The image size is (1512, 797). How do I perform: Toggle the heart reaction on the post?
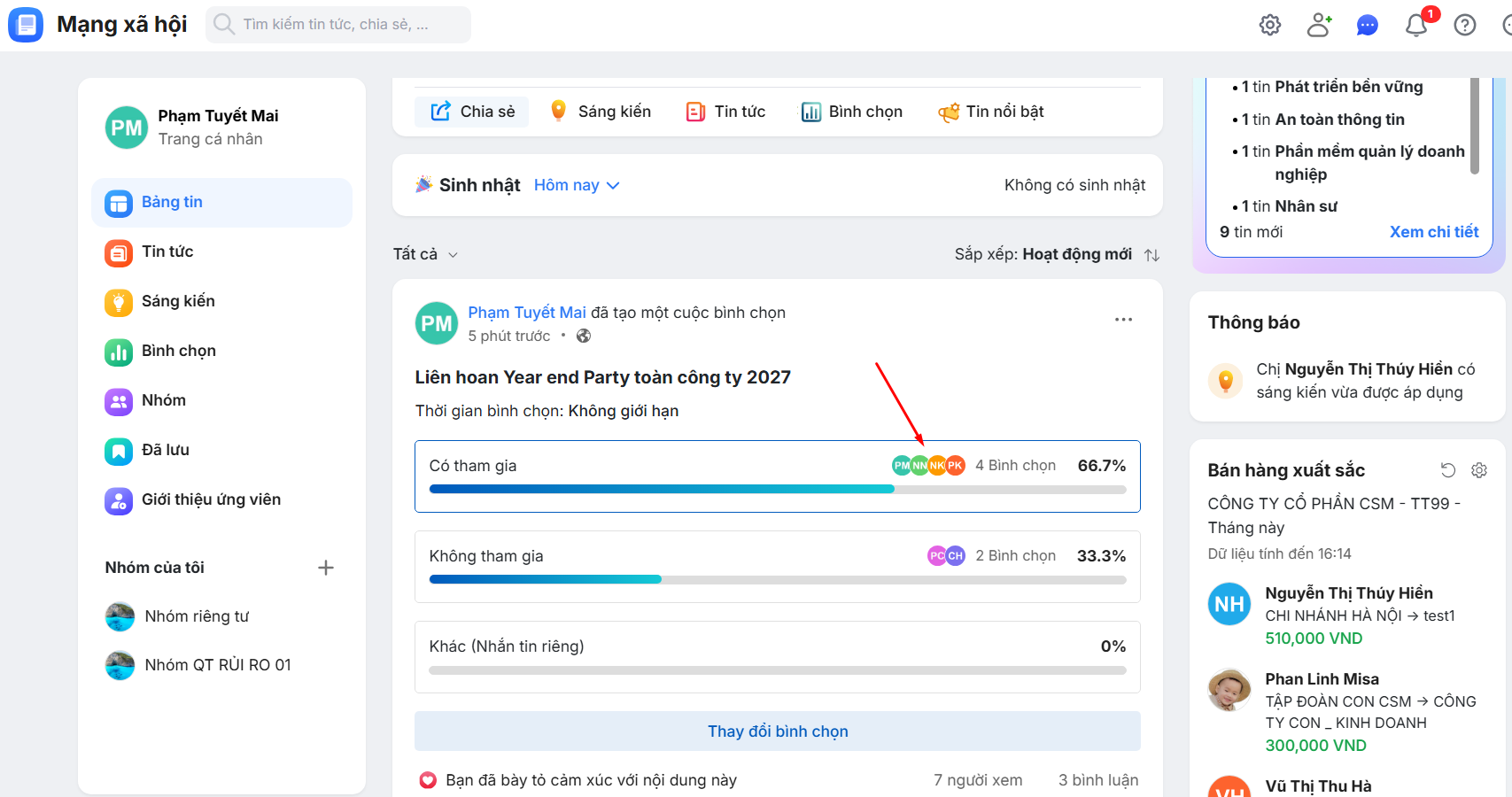click(428, 780)
